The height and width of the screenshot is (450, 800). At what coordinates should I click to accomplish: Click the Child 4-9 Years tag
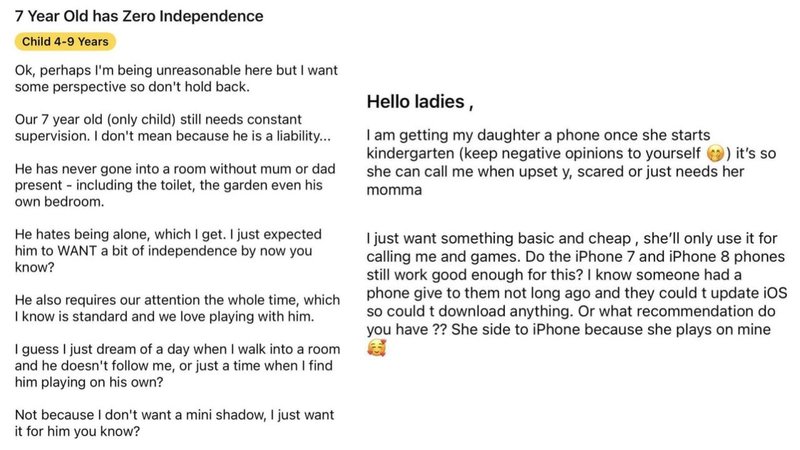point(65,41)
